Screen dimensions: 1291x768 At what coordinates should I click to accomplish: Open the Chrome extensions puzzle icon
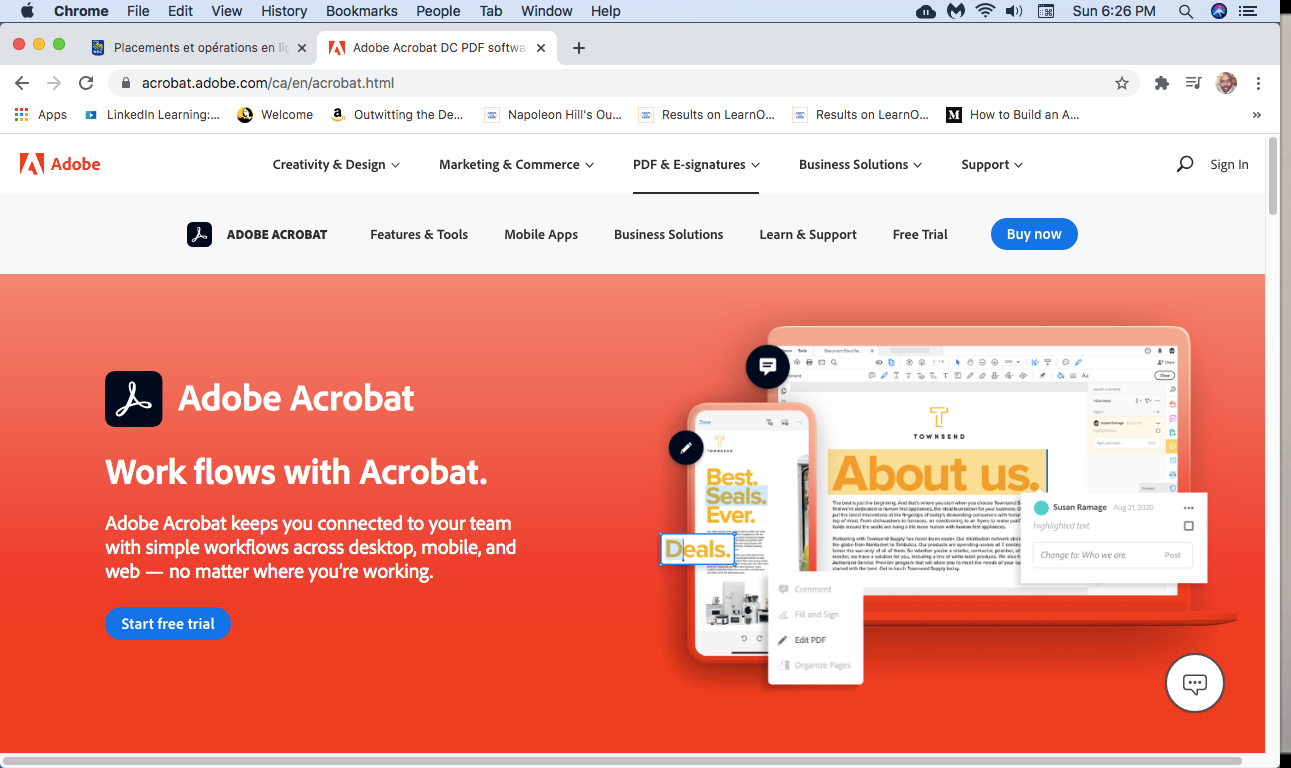tap(1162, 83)
